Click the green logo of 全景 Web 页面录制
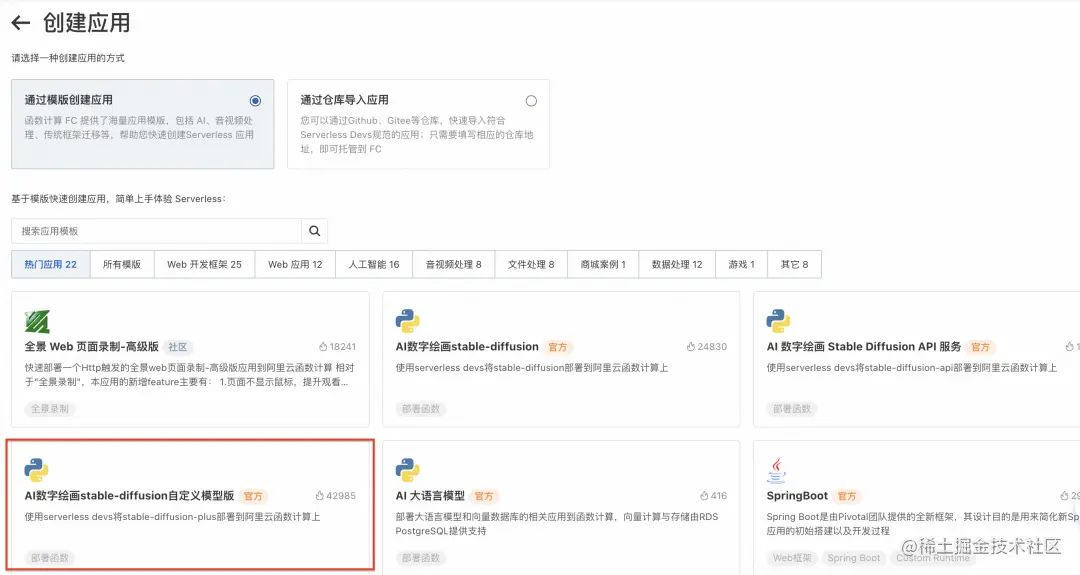 point(37,322)
